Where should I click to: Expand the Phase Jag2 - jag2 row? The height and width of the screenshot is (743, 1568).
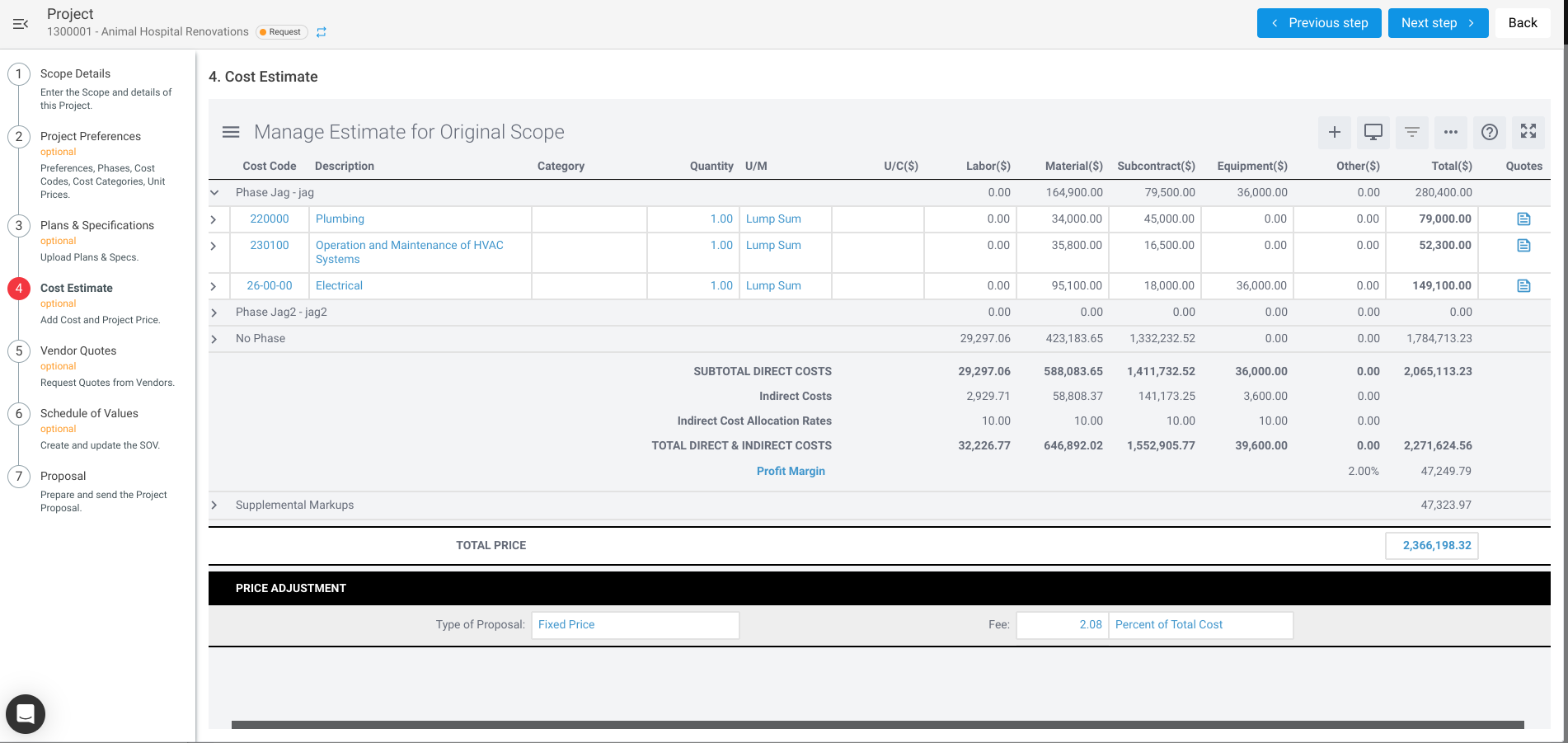coord(214,313)
